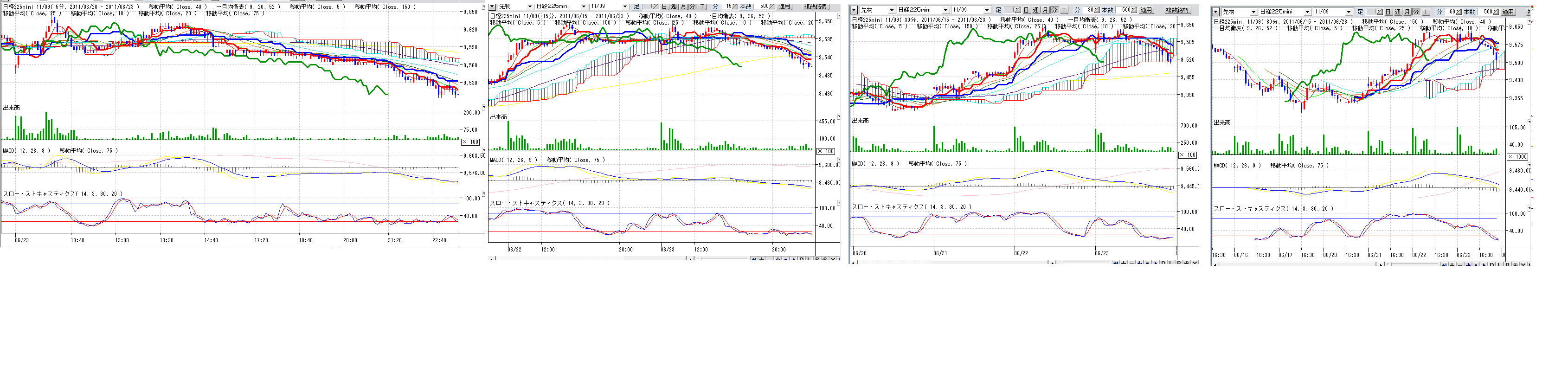Click the panel options arrow at top-right of the 5分 price chart

click(484, 6)
